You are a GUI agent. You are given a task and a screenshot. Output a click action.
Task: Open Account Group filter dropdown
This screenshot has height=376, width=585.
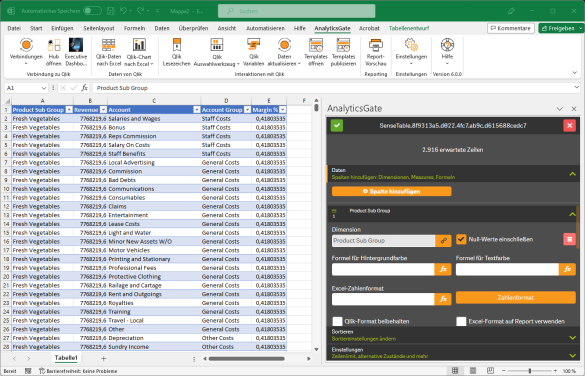click(247, 110)
